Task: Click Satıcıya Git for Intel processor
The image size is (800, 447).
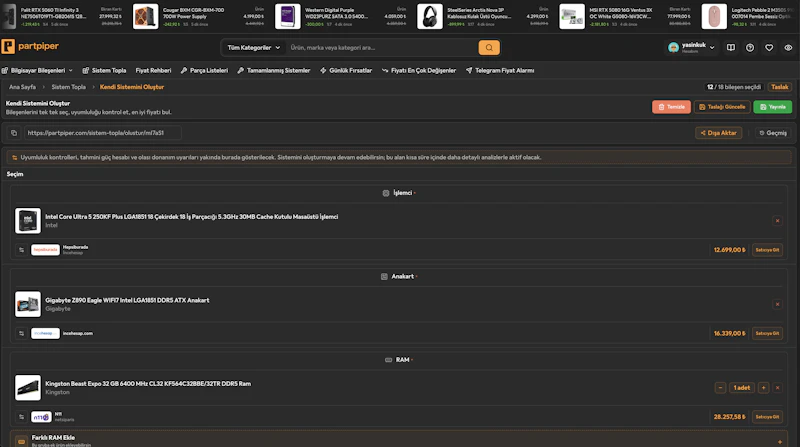Action: click(x=767, y=250)
